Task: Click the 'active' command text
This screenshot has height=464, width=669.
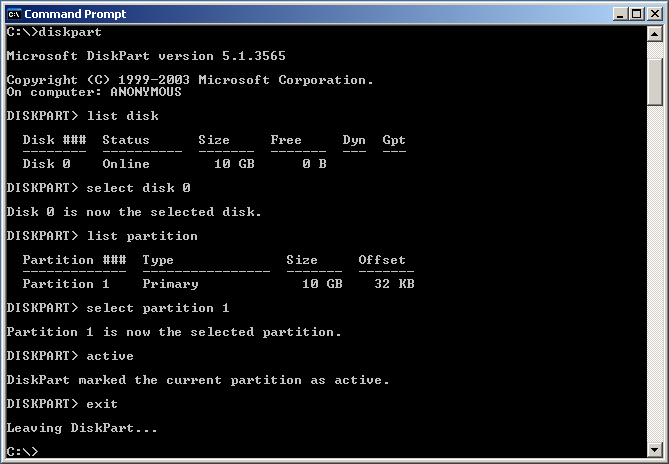Action: coord(110,356)
